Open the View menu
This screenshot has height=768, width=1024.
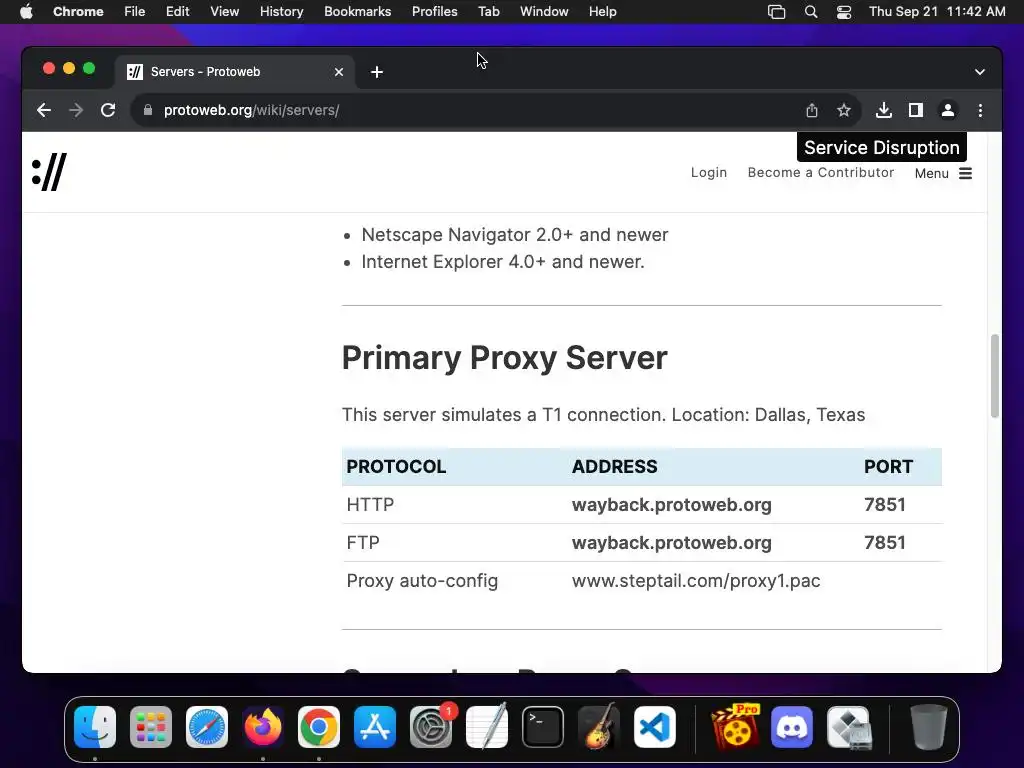[x=224, y=12]
